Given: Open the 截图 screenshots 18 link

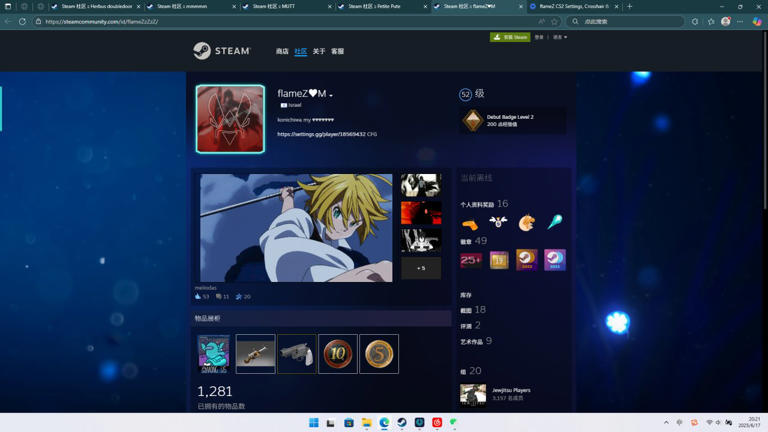Looking at the screenshot, I should pyautogui.click(x=473, y=310).
